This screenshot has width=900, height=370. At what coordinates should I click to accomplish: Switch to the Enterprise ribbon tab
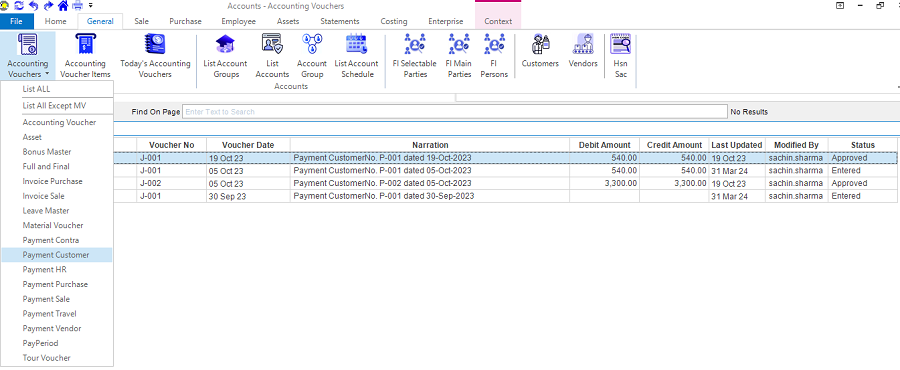click(x=445, y=21)
